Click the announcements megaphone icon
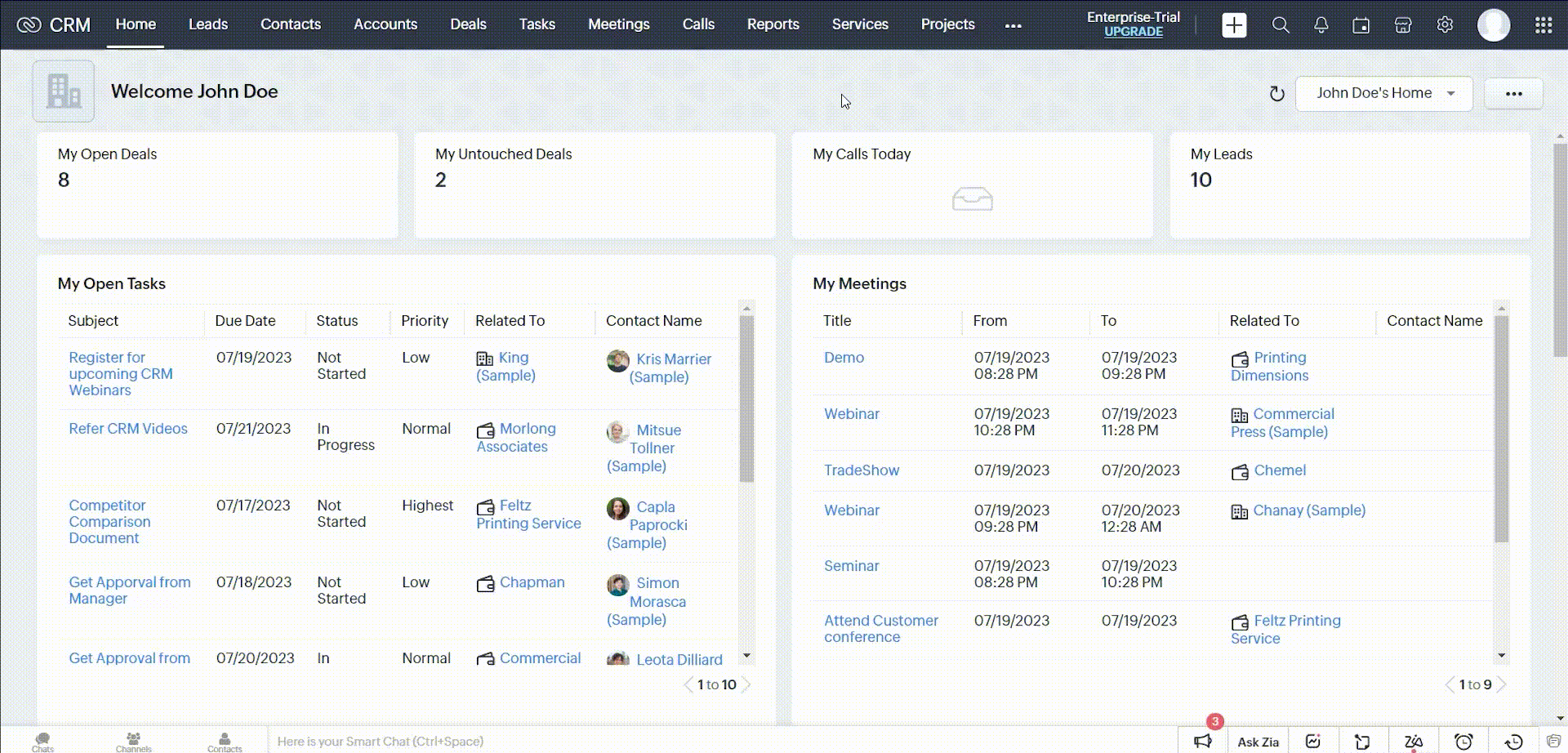This screenshot has width=1568, height=753. click(1202, 742)
